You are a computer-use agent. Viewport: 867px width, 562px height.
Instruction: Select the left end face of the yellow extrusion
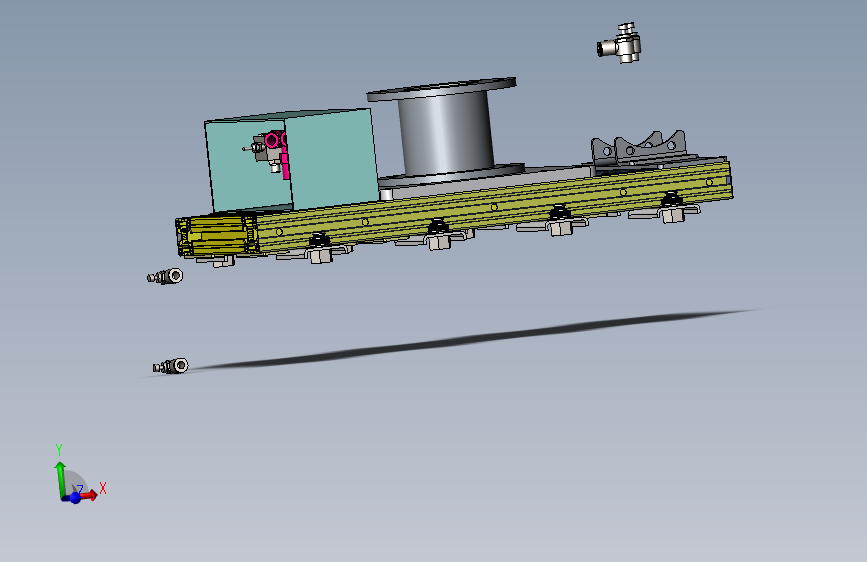(x=217, y=236)
